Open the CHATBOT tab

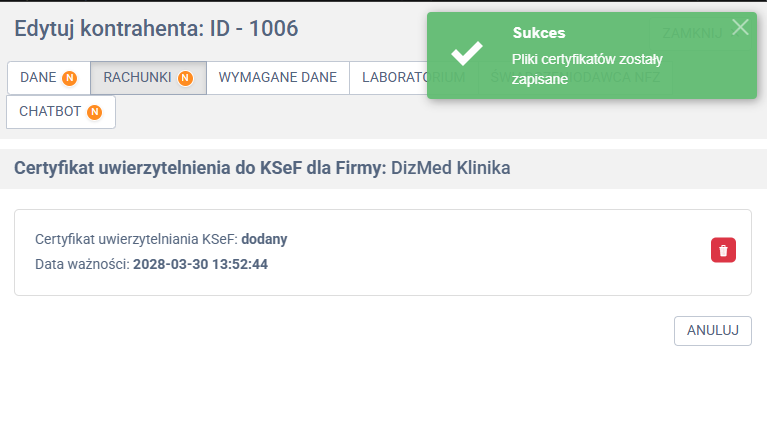tap(50, 112)
